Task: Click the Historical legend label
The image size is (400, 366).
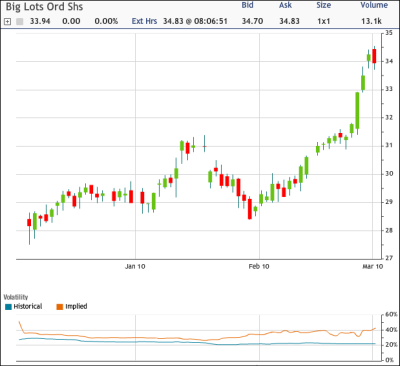Action: point(28,306)
